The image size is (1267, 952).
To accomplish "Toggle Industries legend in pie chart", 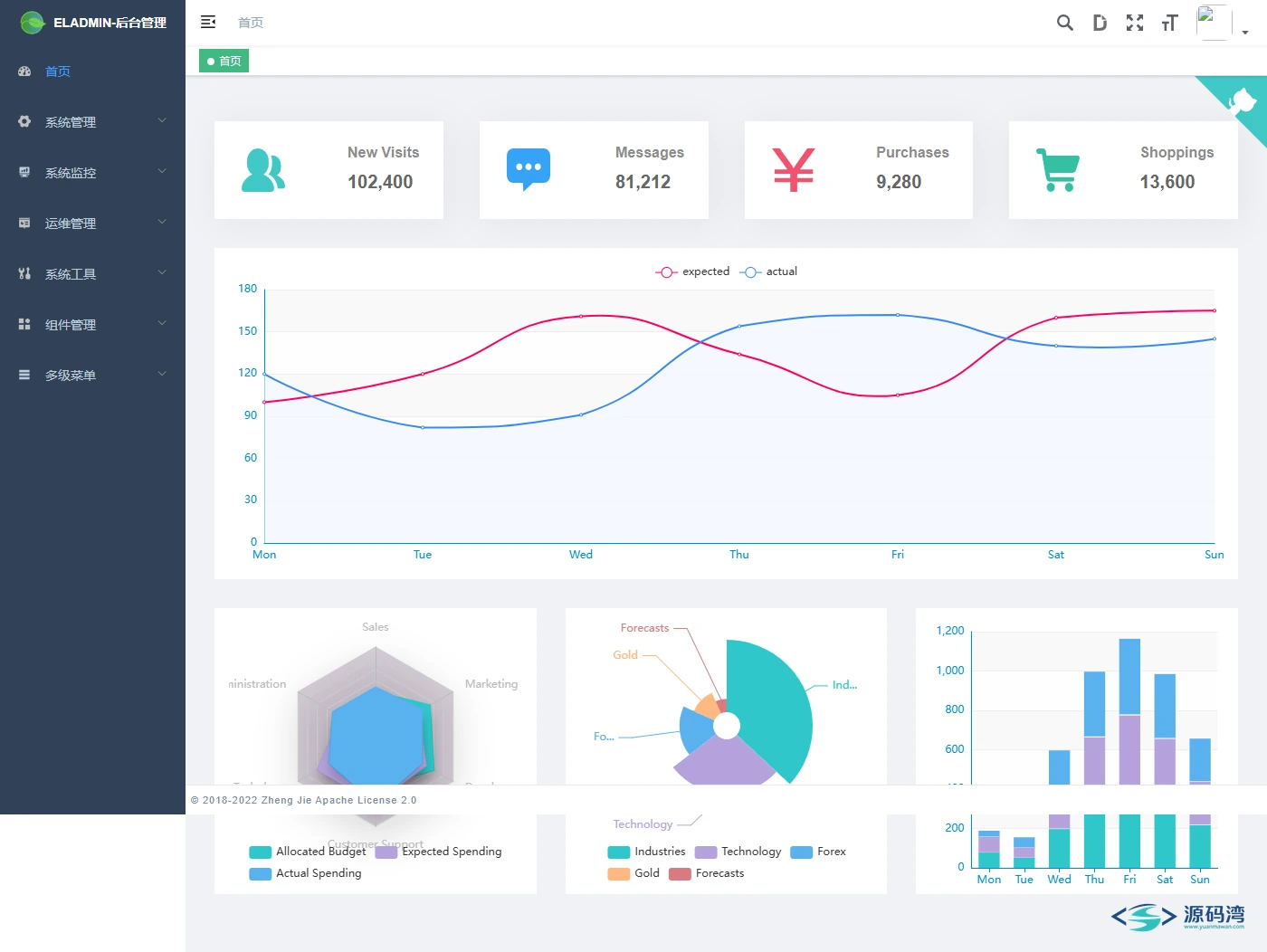I will coord(647,852).
